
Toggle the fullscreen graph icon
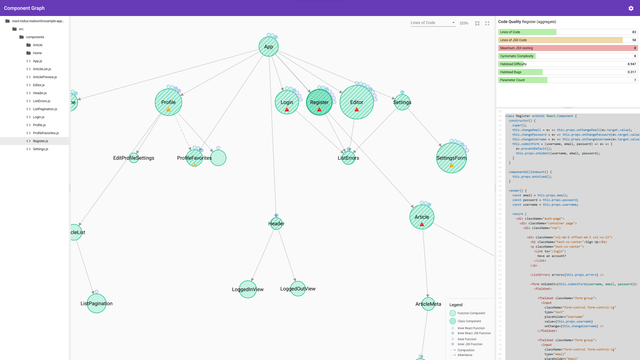pyautogui.click(x=487, y=23)
